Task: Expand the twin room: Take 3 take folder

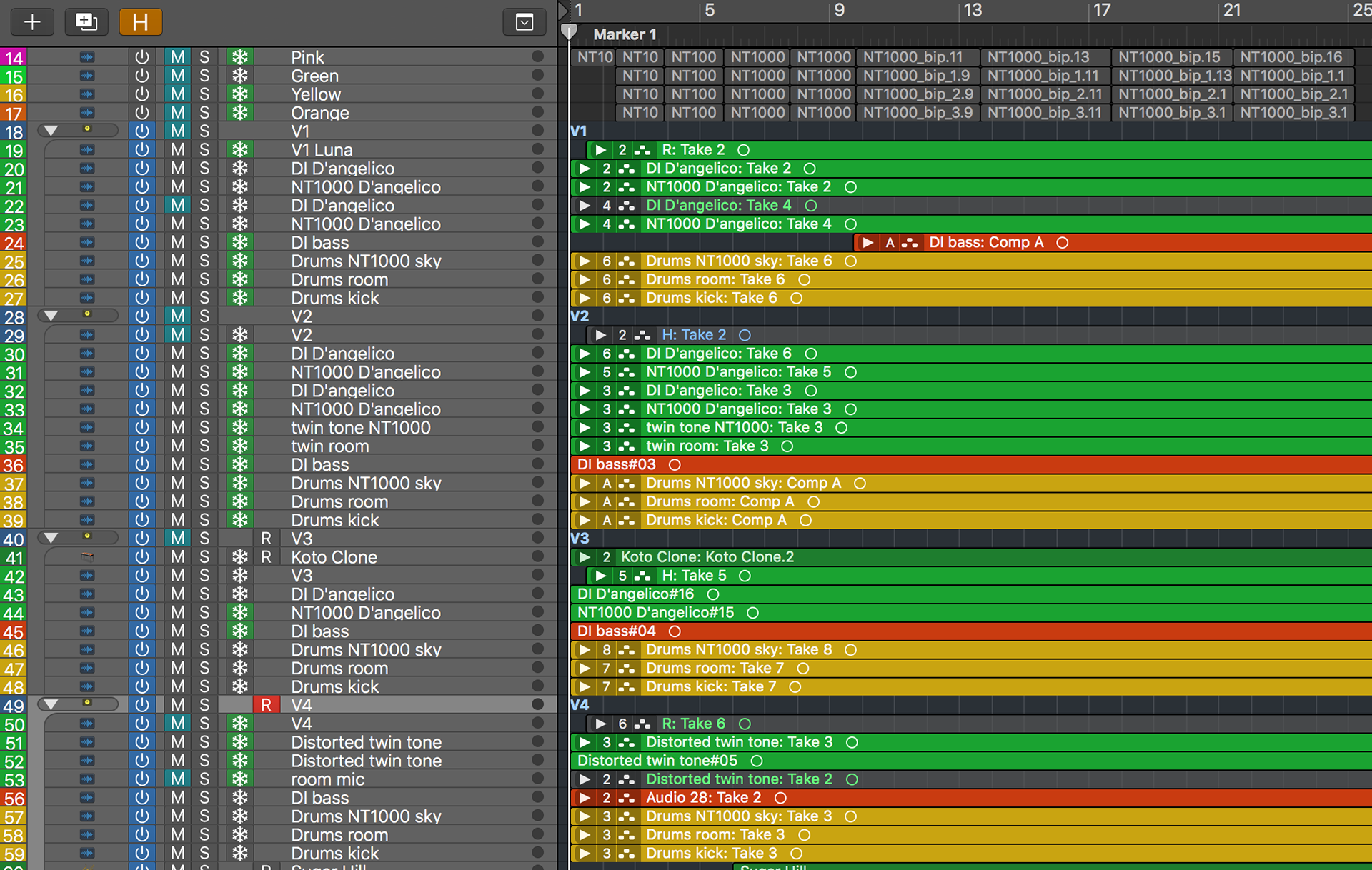Action: (x=585, y=446)
